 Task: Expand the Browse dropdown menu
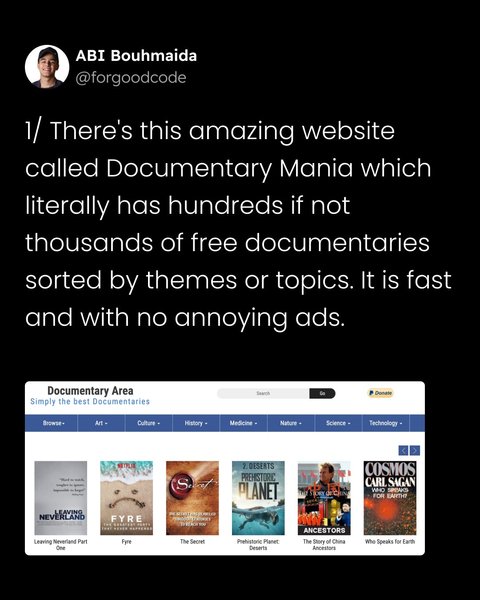(54, 423)
